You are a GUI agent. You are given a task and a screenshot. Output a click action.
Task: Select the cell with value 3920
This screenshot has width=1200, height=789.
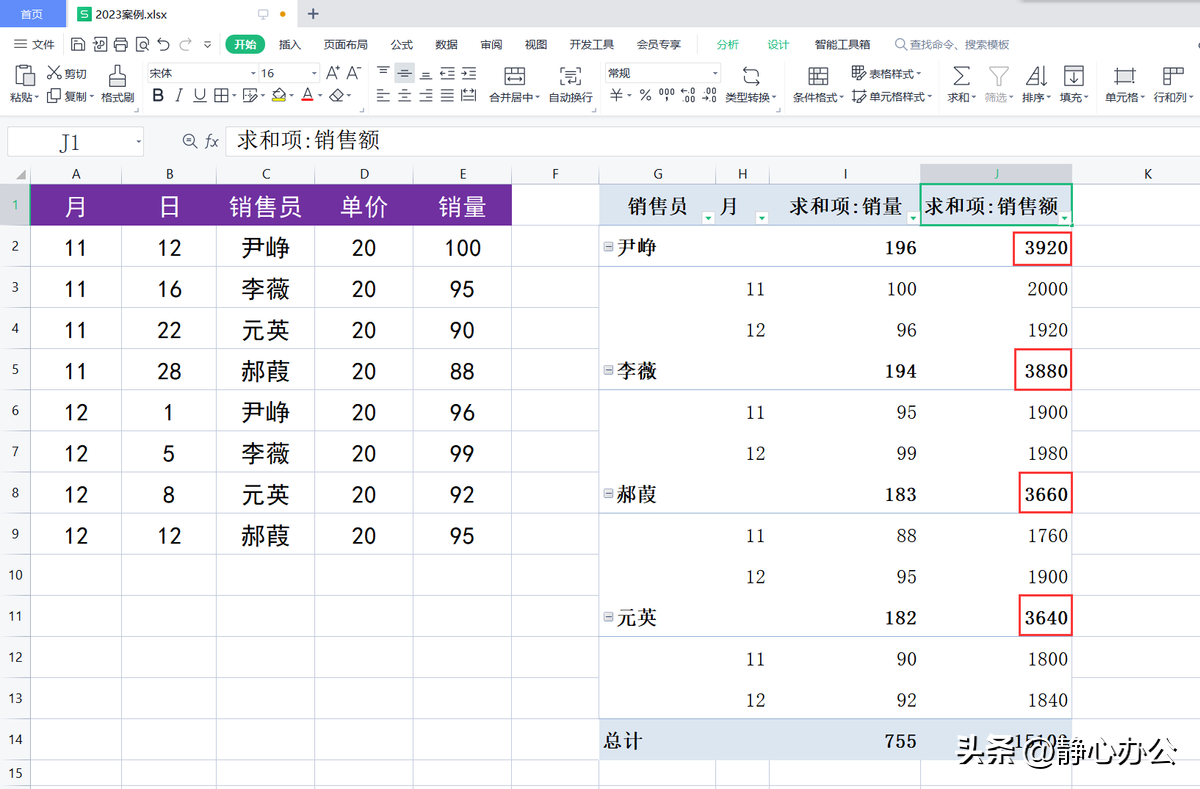point(996,247)
